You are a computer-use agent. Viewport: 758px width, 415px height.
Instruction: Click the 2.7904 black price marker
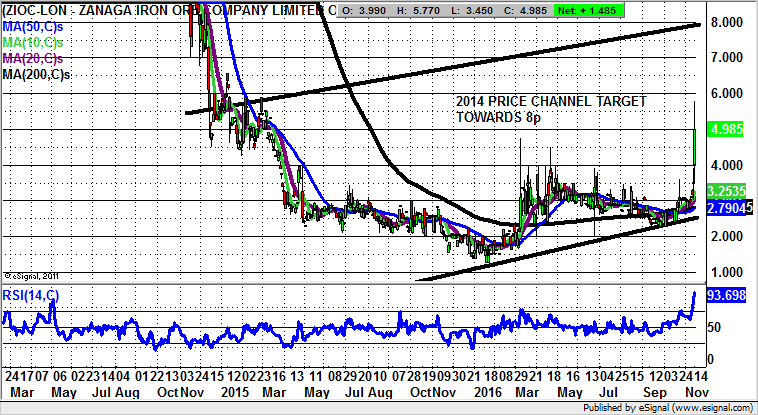(x=728, y=207)
